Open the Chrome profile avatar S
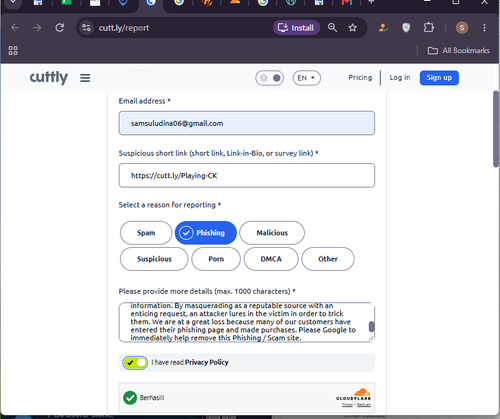This screenshot has height=419, width=500. click(x=462, y=28)
